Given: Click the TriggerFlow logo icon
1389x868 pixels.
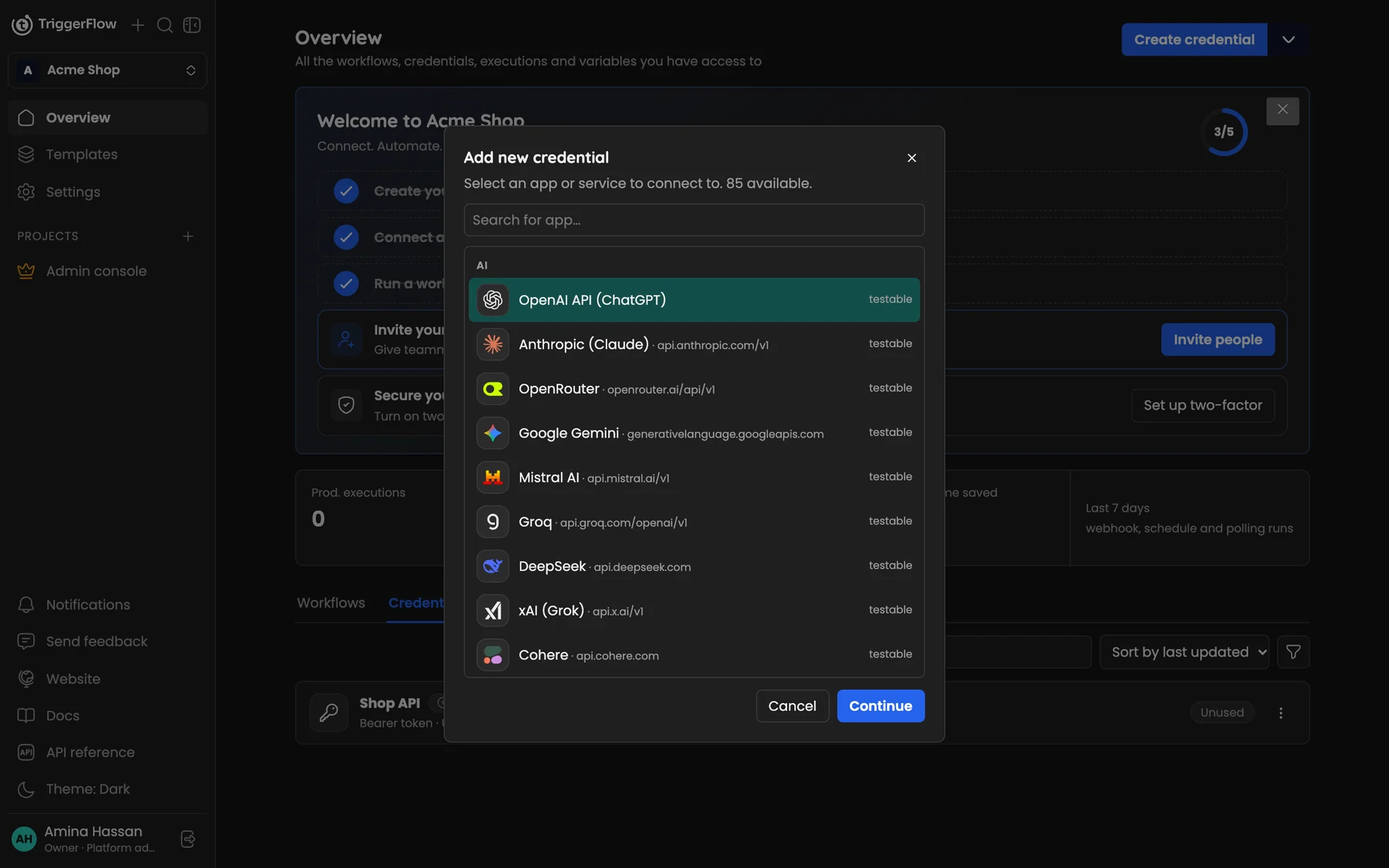Looking at the screenshot, I should click(22, 25).
